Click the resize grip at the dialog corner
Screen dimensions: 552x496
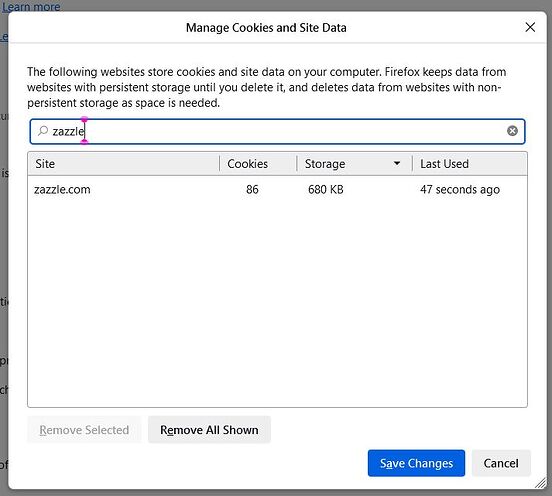(x=541, y=483)
